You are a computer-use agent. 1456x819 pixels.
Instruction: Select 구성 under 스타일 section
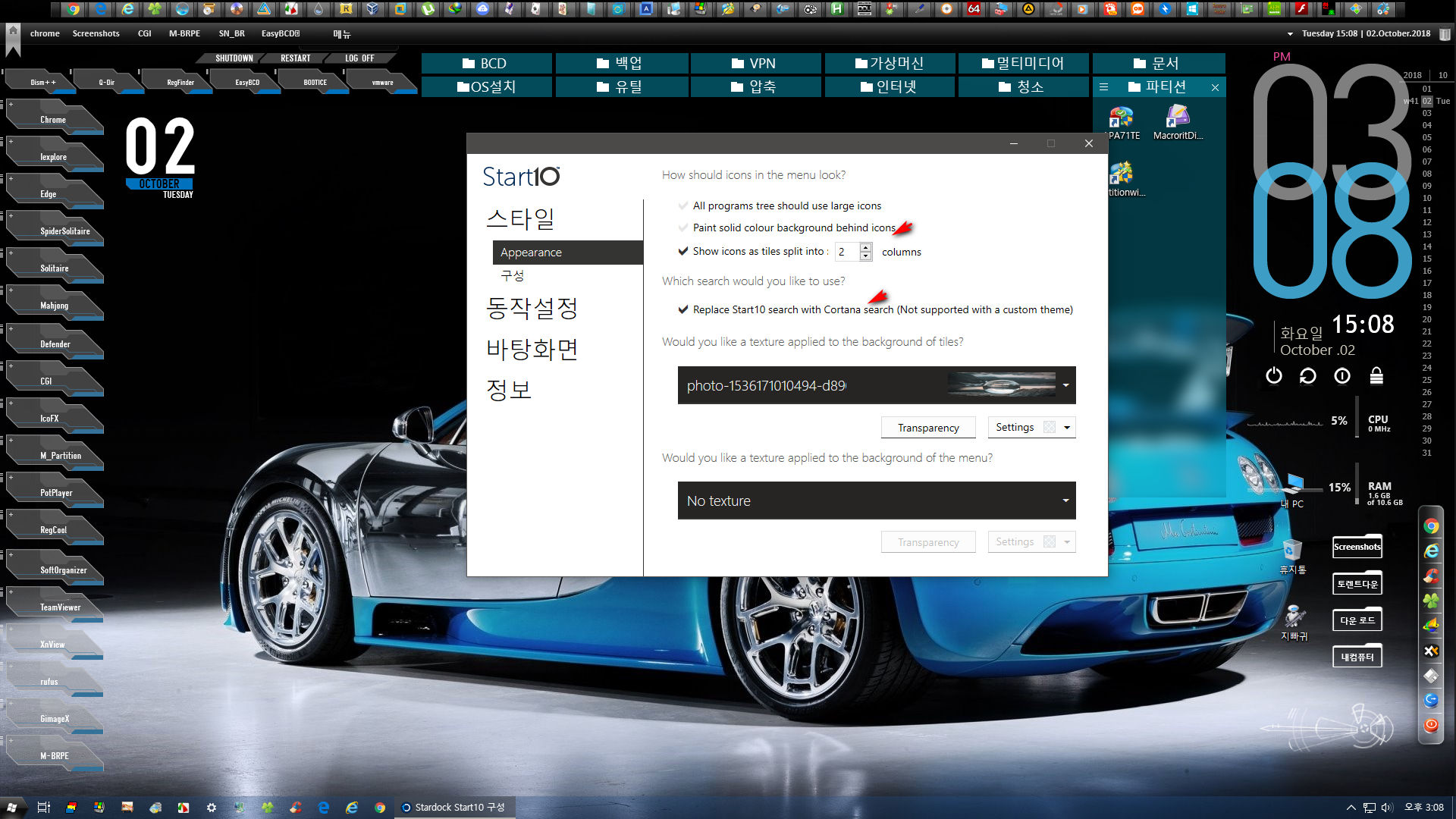(513, 275)
